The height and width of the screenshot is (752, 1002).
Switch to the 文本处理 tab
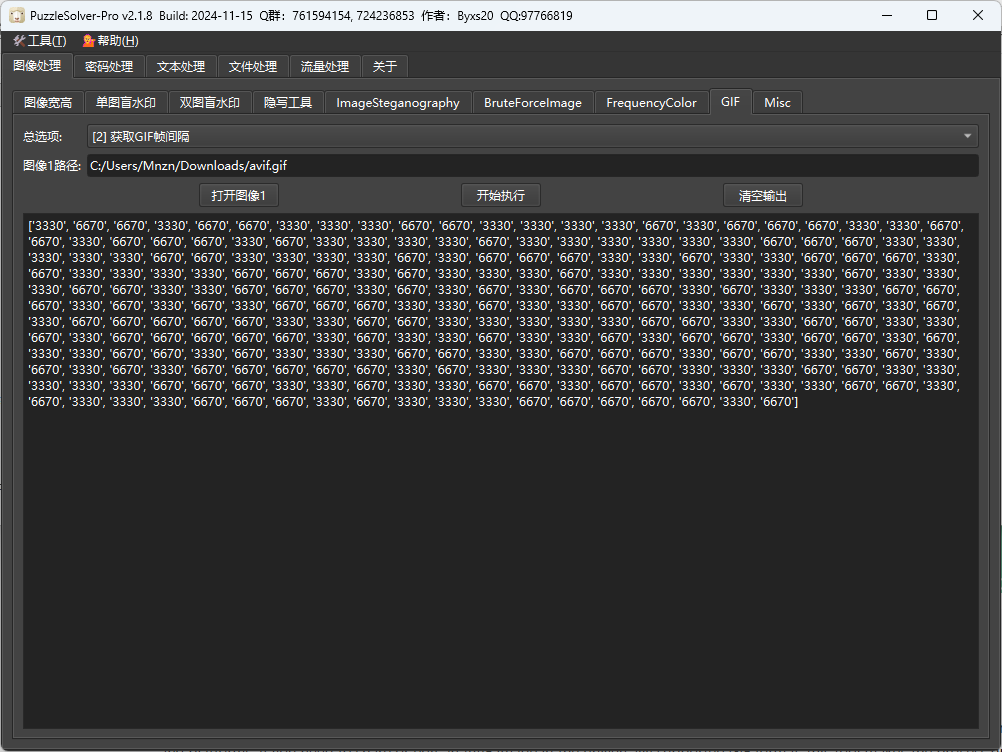[181, 67]
